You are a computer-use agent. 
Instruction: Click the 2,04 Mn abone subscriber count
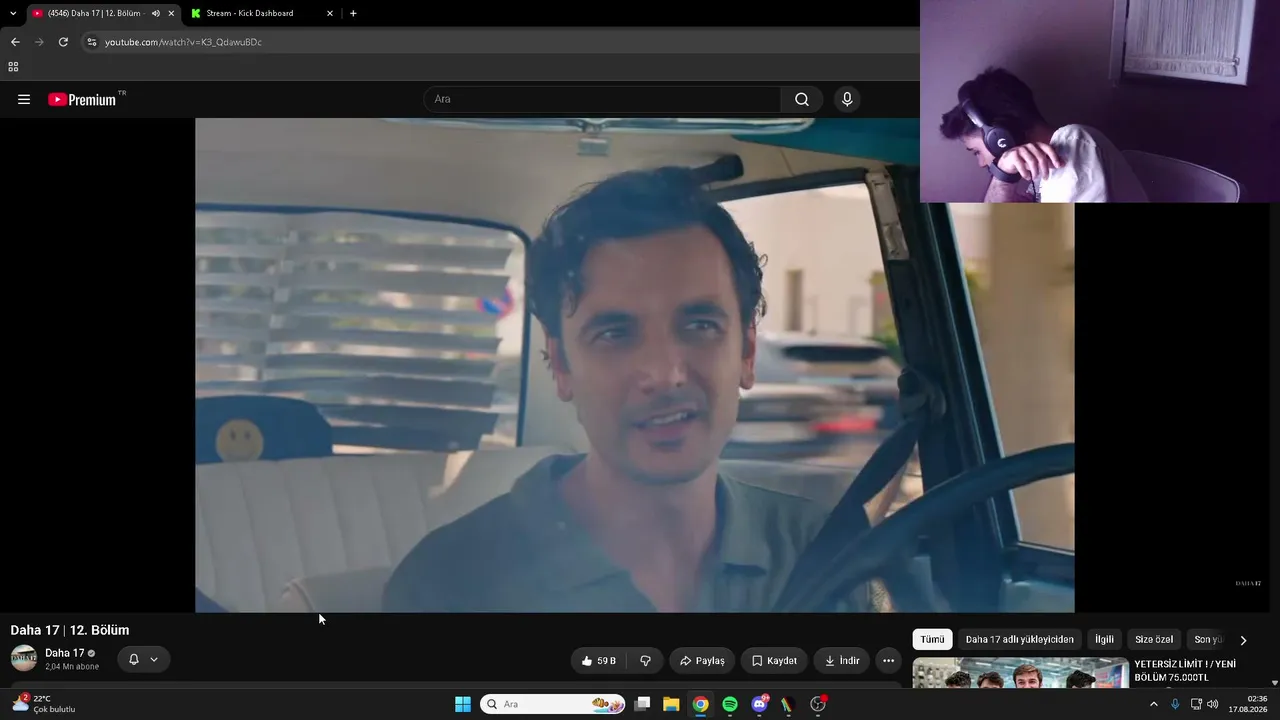pyautogui.click(x=72, y=667)
